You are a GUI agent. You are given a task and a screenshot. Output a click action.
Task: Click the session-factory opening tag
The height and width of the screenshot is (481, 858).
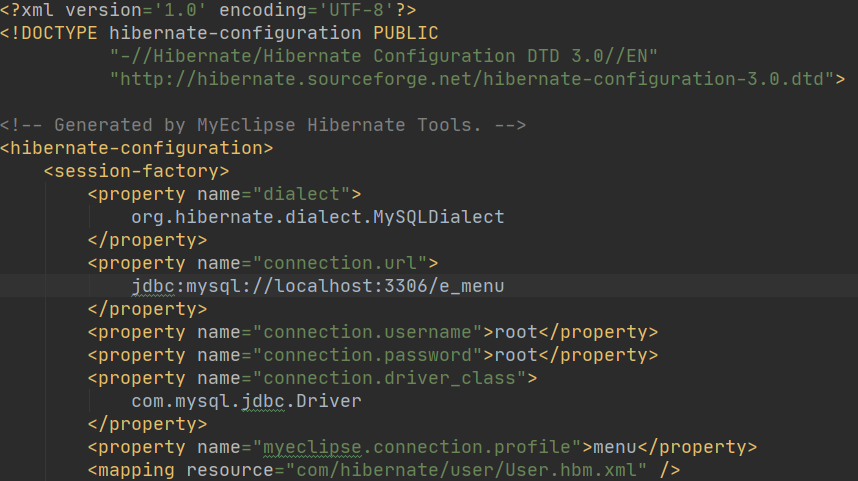click(137, 171)
